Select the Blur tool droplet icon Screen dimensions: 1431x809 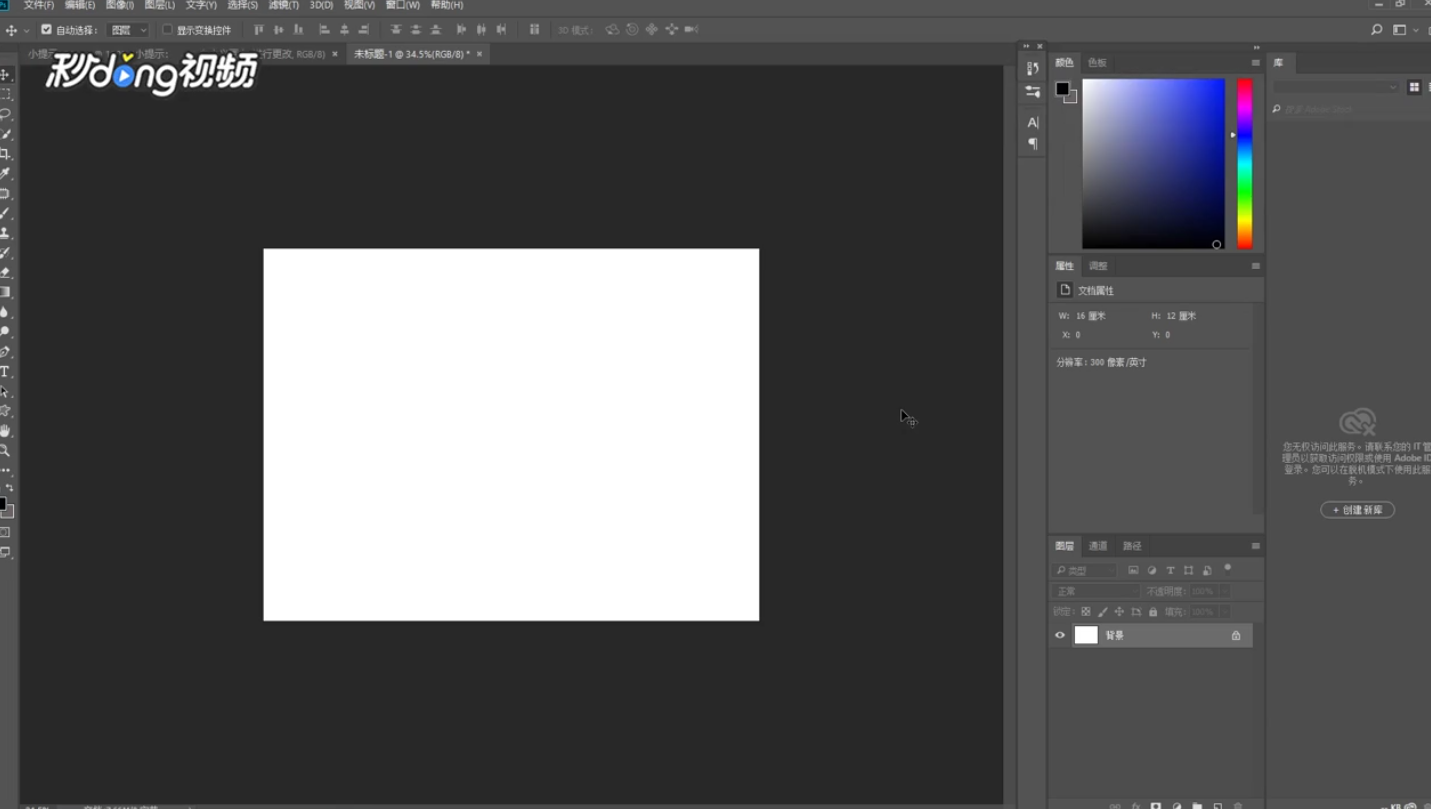click(x=5, y=312)
